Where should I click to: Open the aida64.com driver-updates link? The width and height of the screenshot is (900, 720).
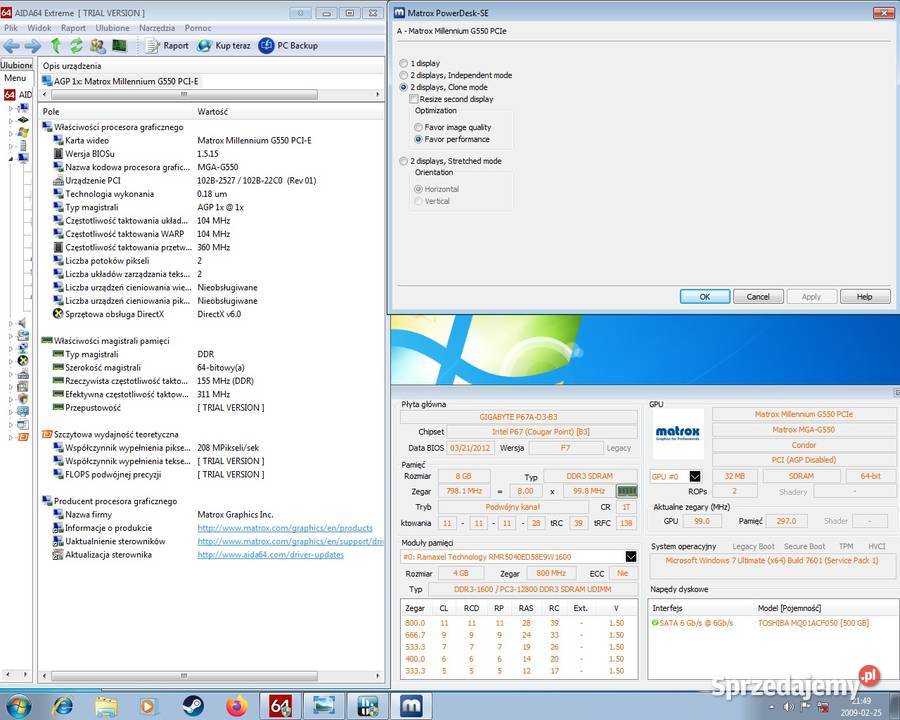coord(270,555)
